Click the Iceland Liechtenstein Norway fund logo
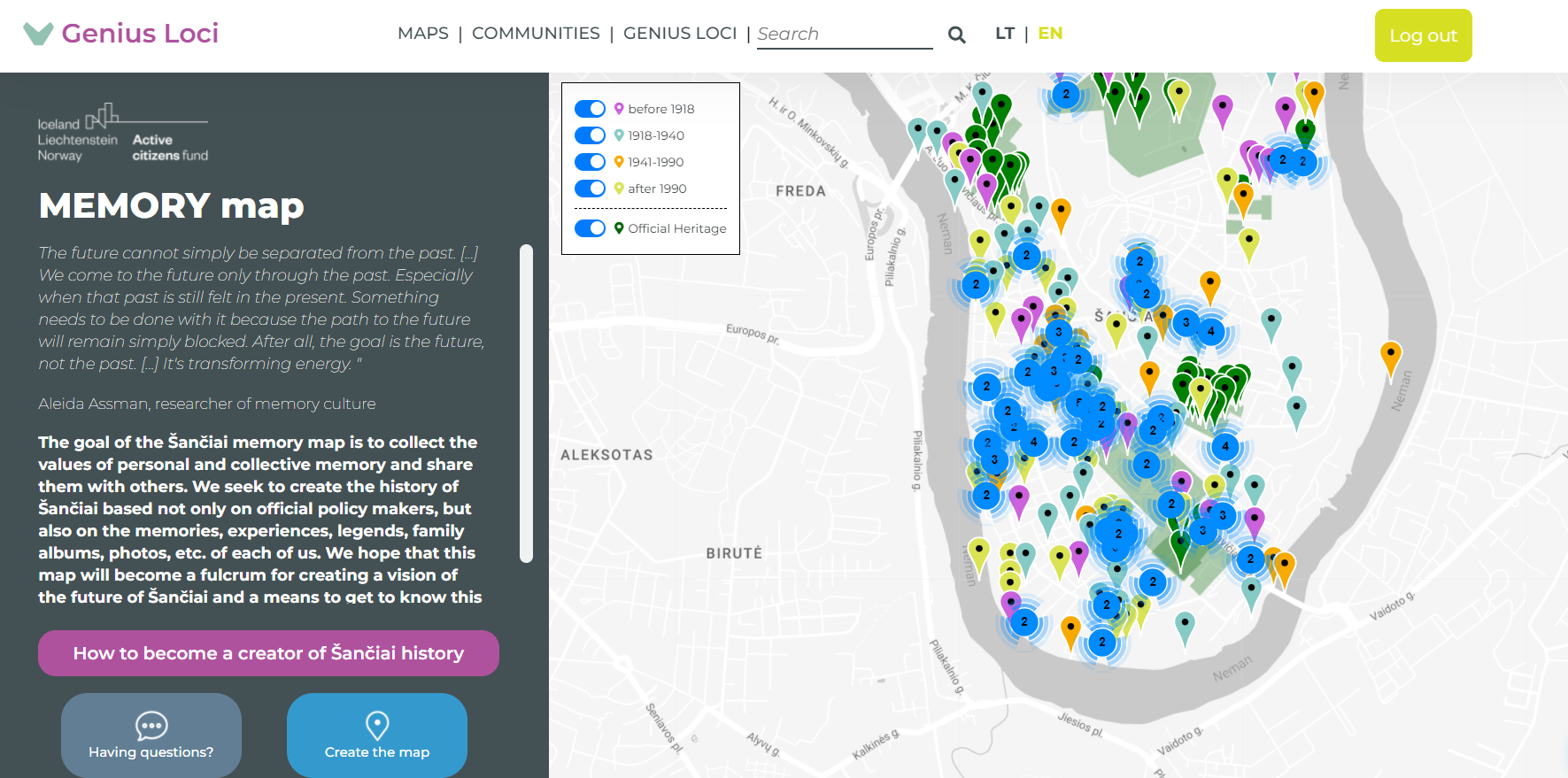This screenshot has height=778, width=1568. click(123, 134)
